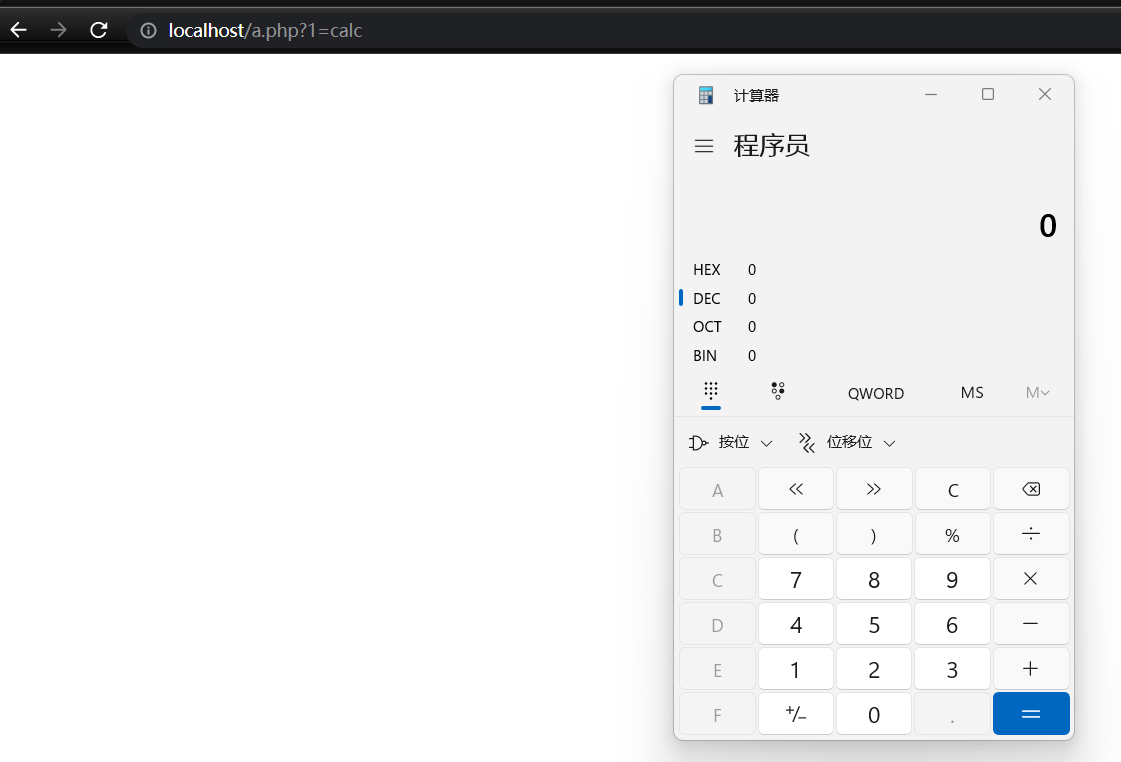Open the calculator hamburger navigation menu
The width and height of the screenshot is (1121, 762).
(x=704, y=147)
